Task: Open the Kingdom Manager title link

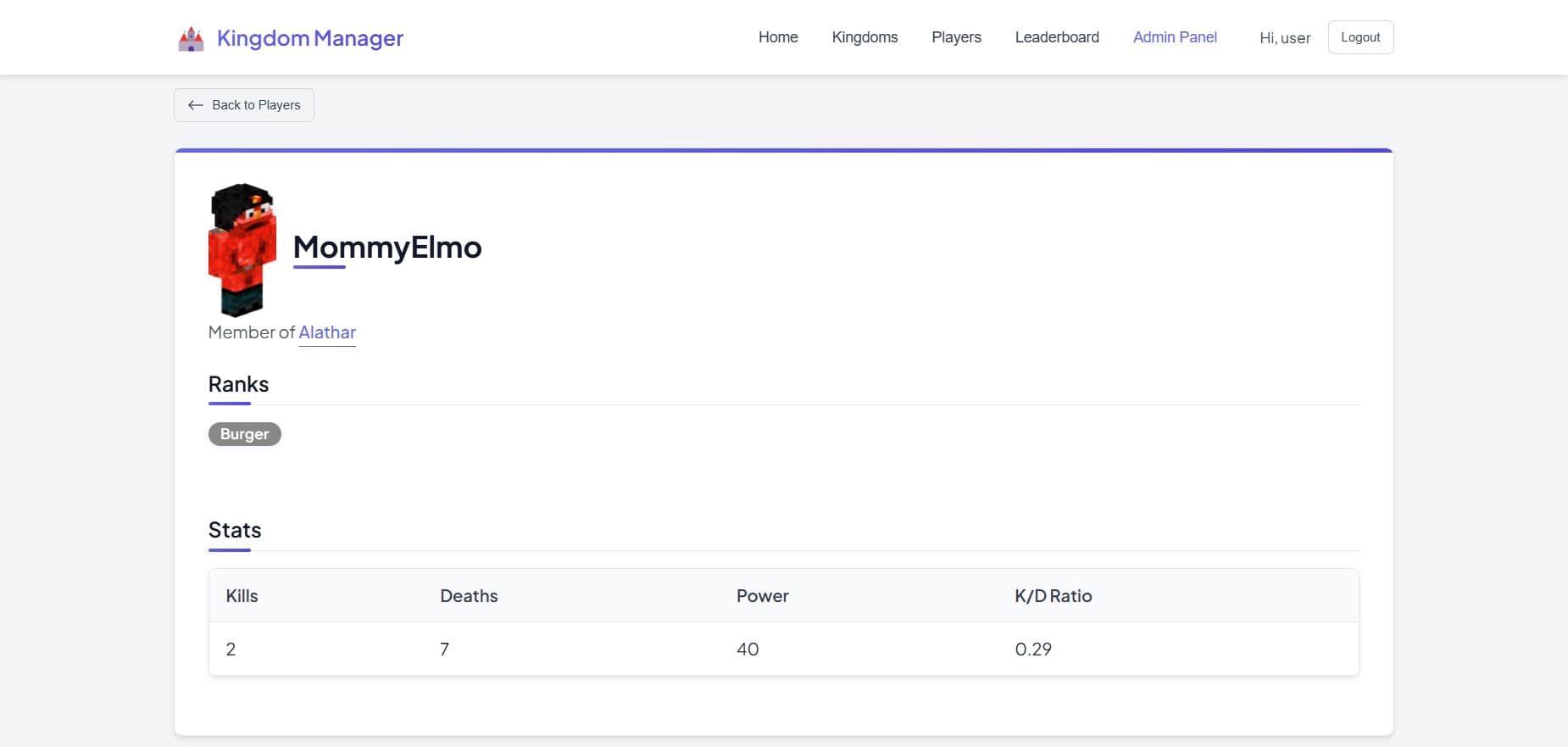Action: click(x=309, y=38)
